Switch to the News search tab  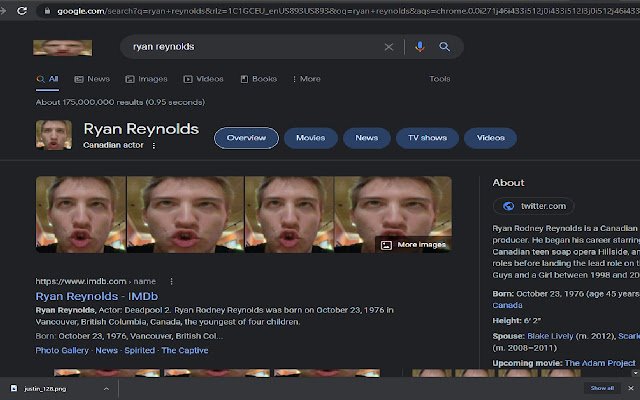[x=92, y=79]
